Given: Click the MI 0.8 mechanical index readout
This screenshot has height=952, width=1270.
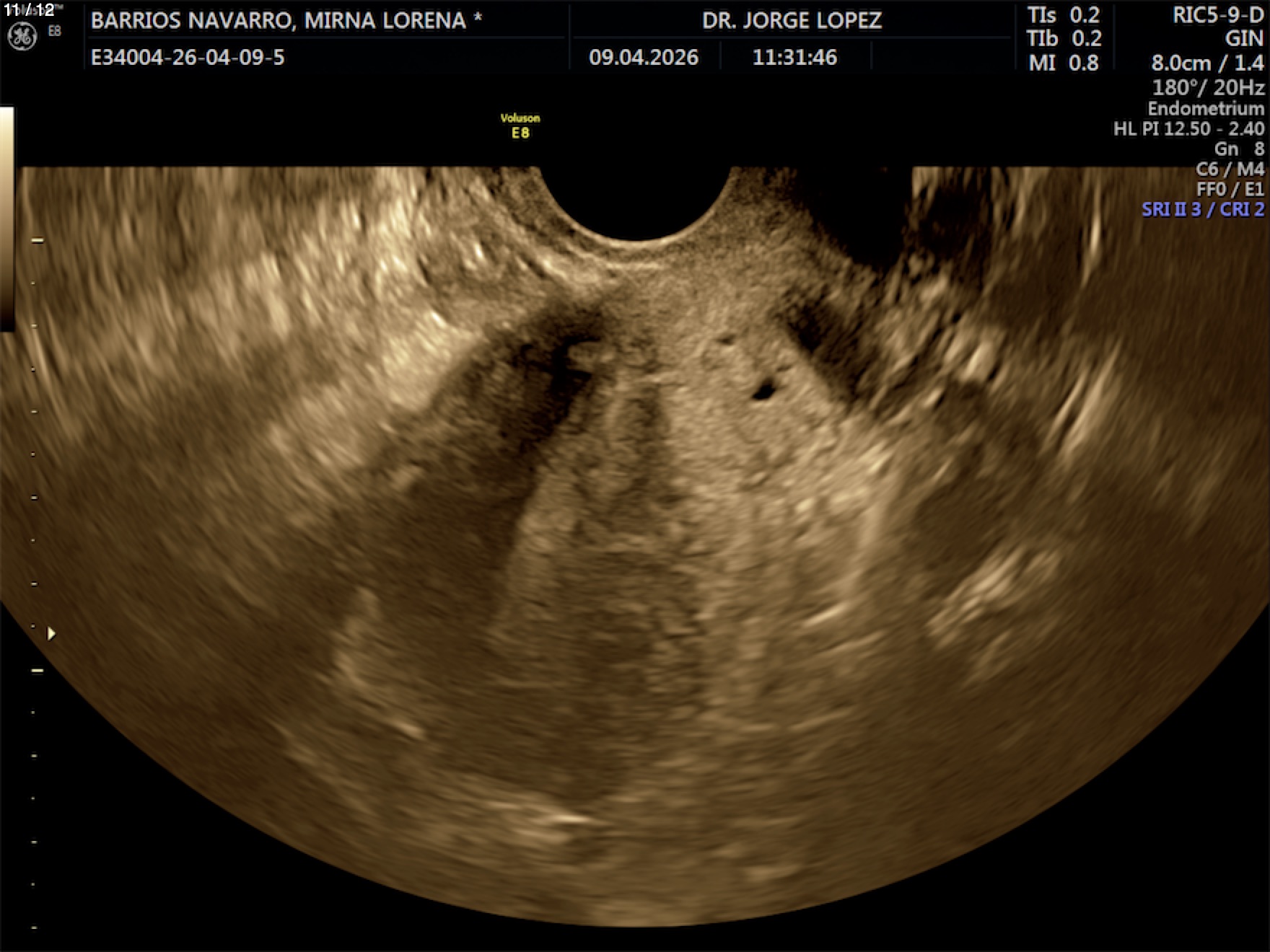Looking at the screenshot, I should pos(1064,63).
